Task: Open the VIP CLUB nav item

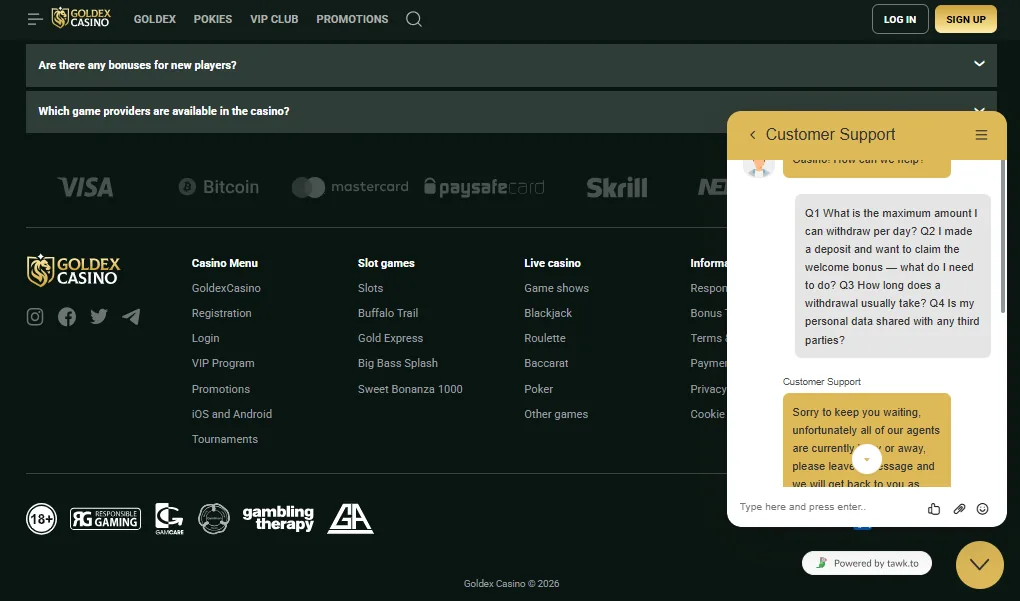Action: coord(275,19)
